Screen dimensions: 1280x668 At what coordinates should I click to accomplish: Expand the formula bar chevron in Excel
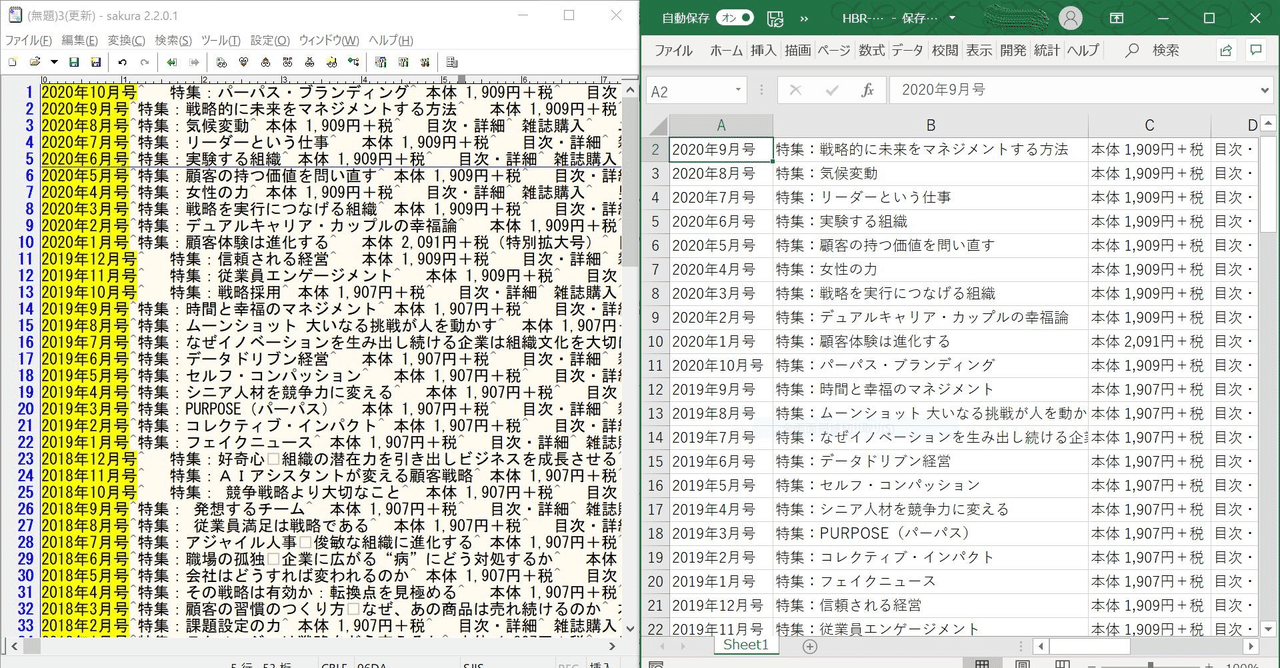1264,90
